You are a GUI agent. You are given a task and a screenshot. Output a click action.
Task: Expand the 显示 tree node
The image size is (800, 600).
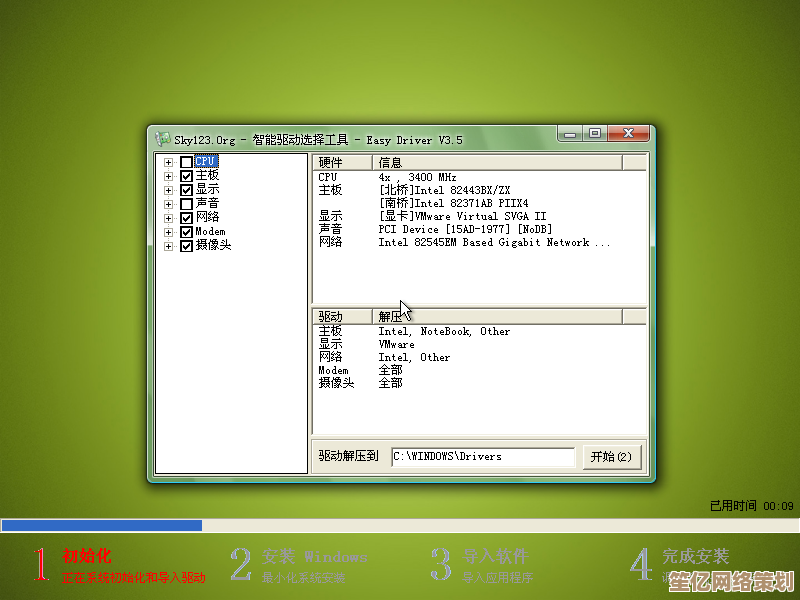click(x=168, y=190)
